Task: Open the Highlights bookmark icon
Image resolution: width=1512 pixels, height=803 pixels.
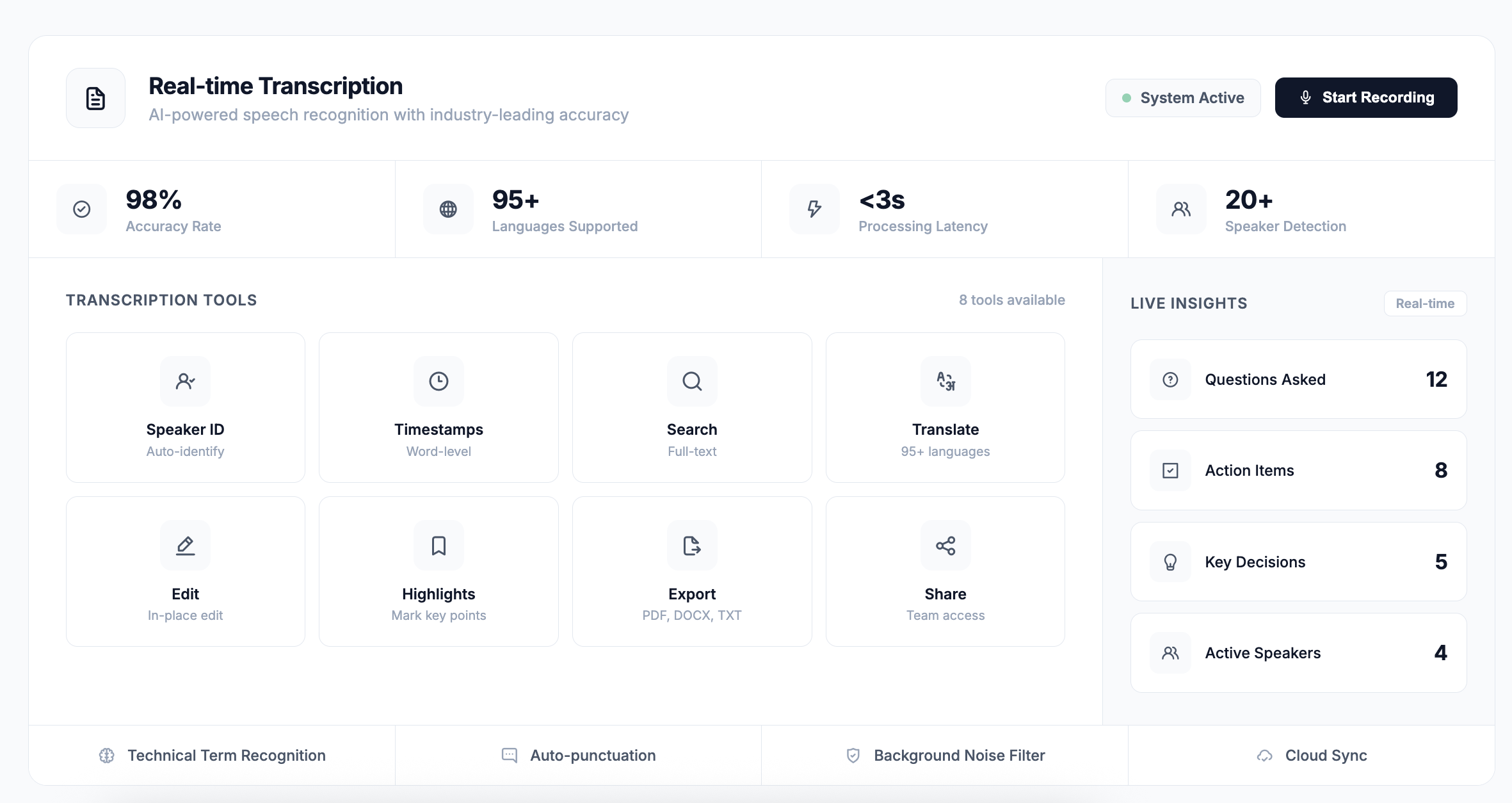Action: click(x=438, y=546)
